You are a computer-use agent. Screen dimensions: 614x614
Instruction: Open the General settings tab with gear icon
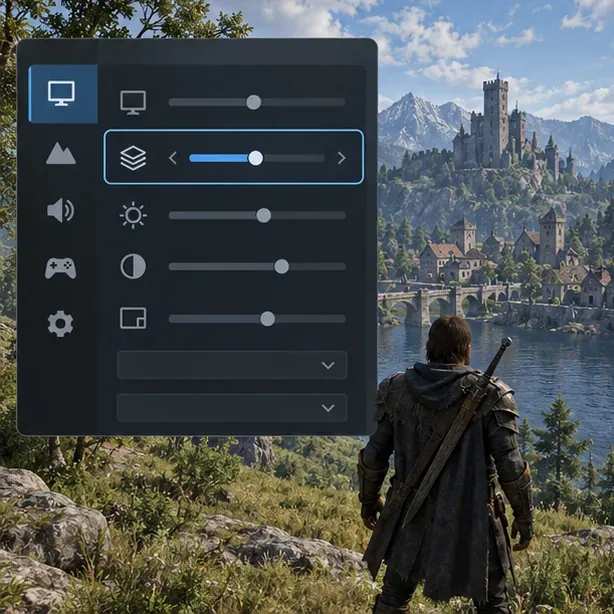click(x=60, y=324)
